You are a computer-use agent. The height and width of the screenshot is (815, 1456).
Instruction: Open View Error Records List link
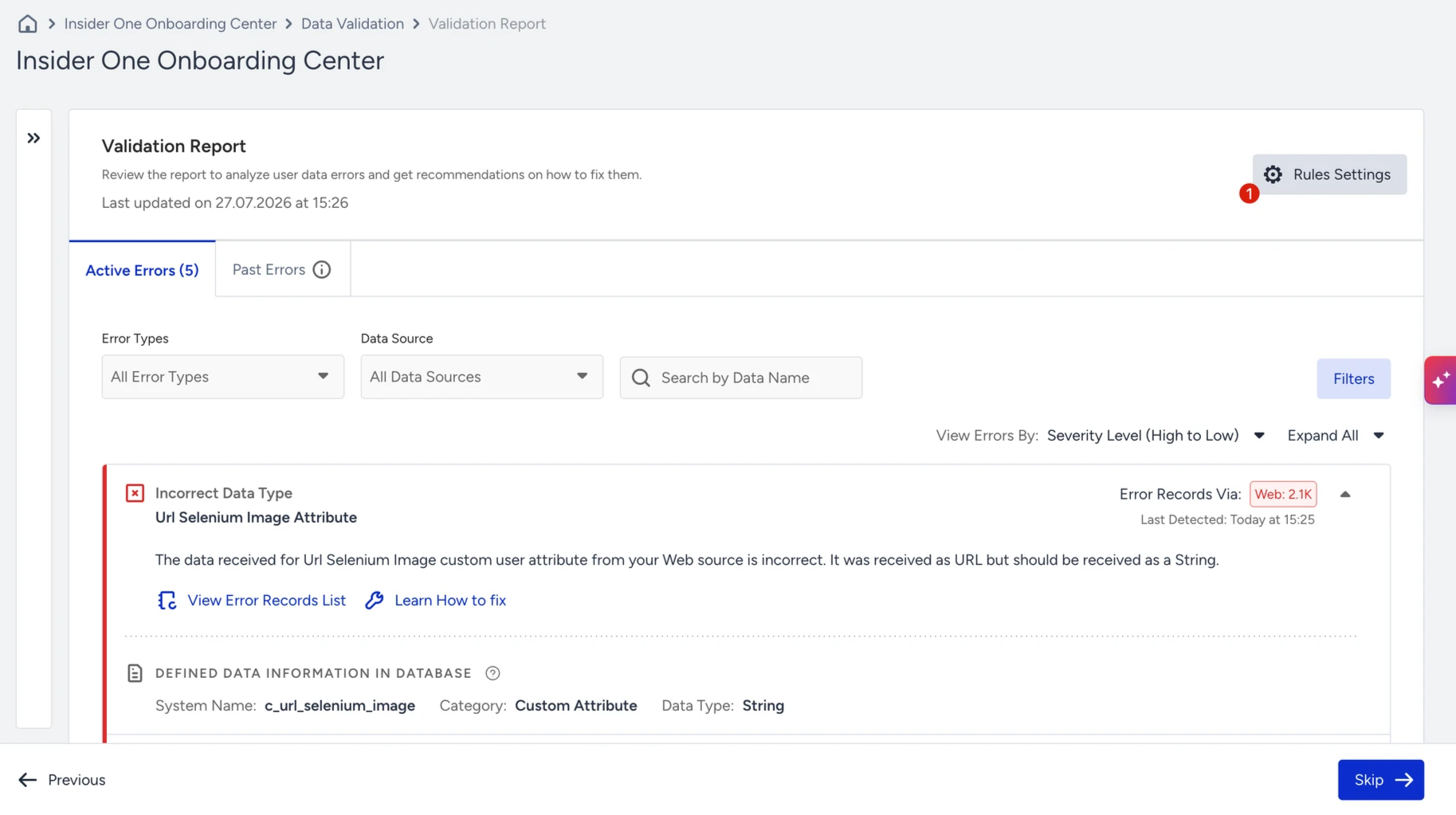(x=266, y=601)
